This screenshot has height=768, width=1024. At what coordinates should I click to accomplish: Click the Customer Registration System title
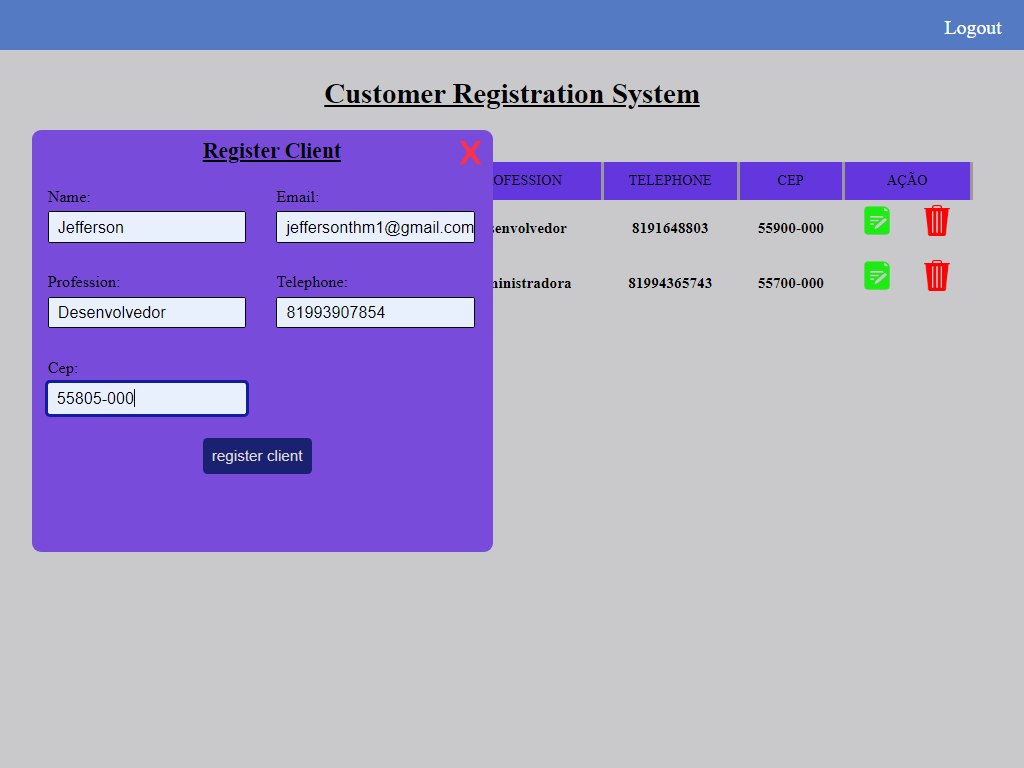(511, 93)
